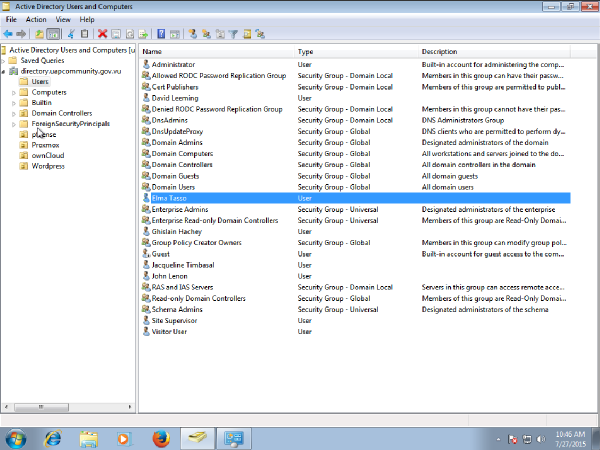Open Windows Explorer from taskbar
Viewport: 600px width, 450px height.
point(88,439)
